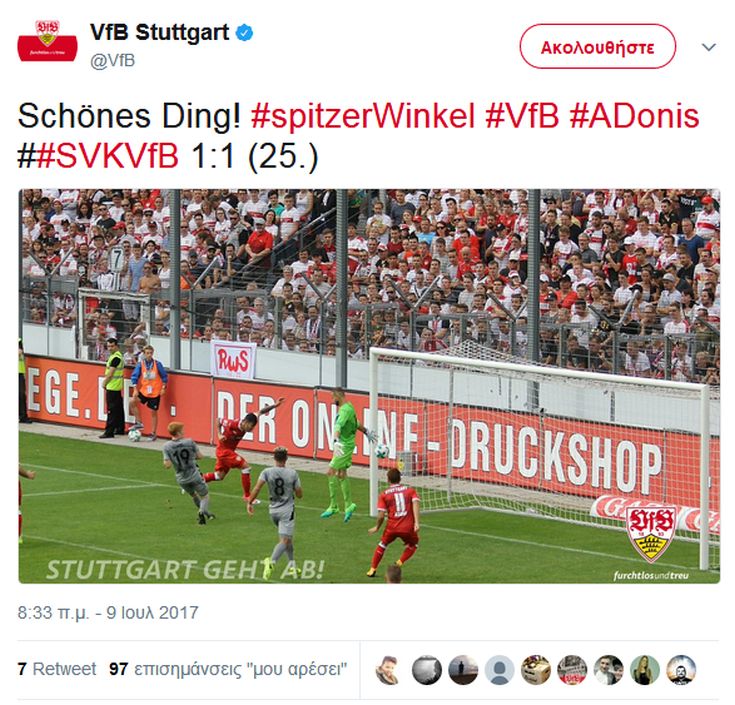This screenshot has height=705, width=735.
Task: Open the #SVKVfB hashtag link
Action: (x=107, y=155)
